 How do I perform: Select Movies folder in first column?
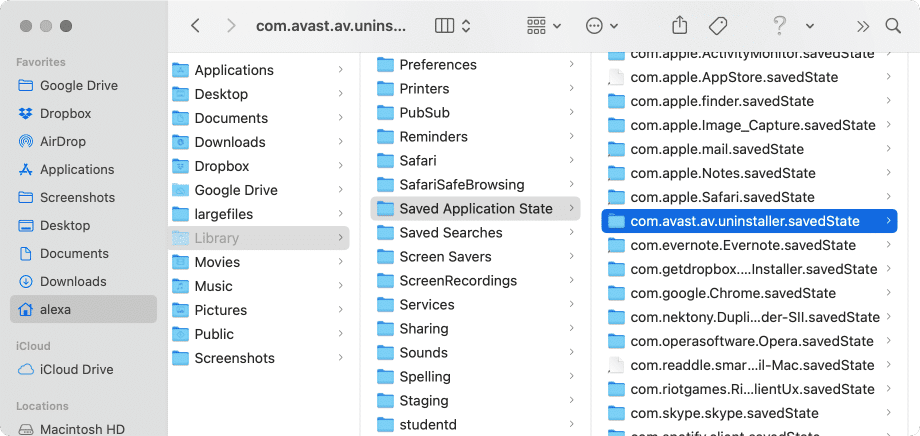(x=259, y=262)
